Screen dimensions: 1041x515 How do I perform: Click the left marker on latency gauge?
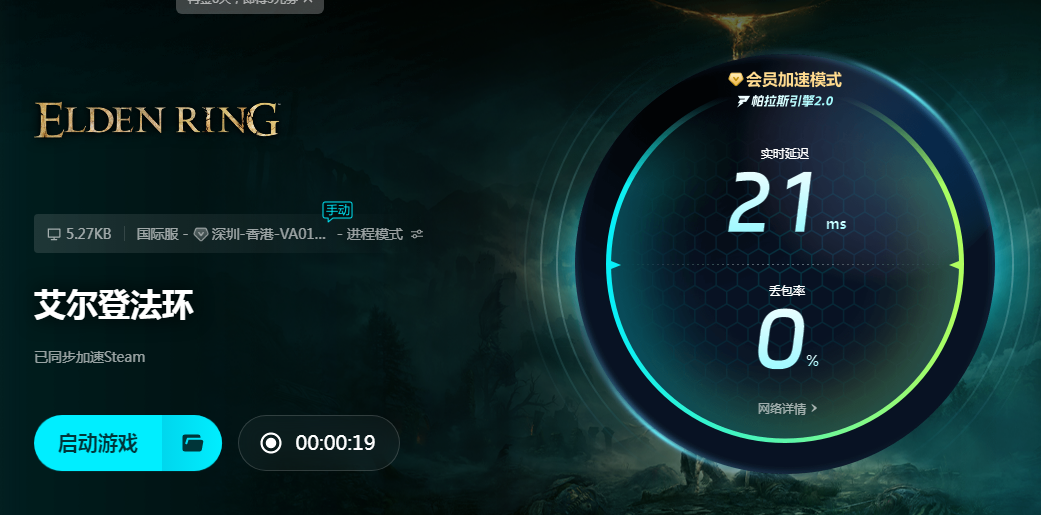click(613, 265)
